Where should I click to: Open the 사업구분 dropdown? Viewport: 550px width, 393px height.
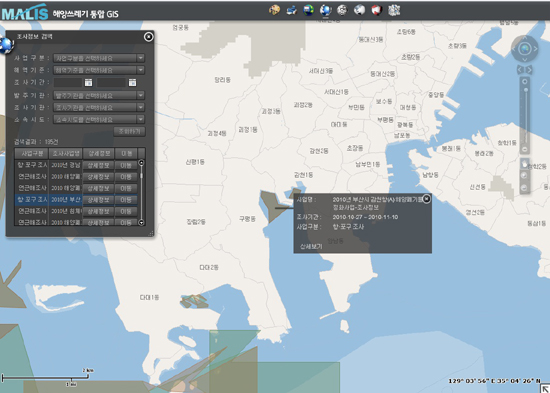point(99,58)
